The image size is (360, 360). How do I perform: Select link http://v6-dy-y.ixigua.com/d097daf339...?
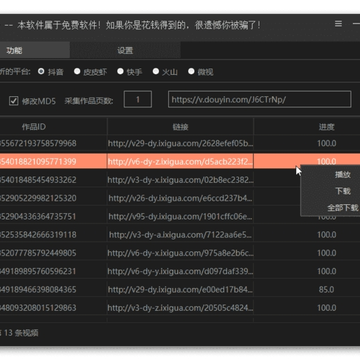tap(180, 271)
